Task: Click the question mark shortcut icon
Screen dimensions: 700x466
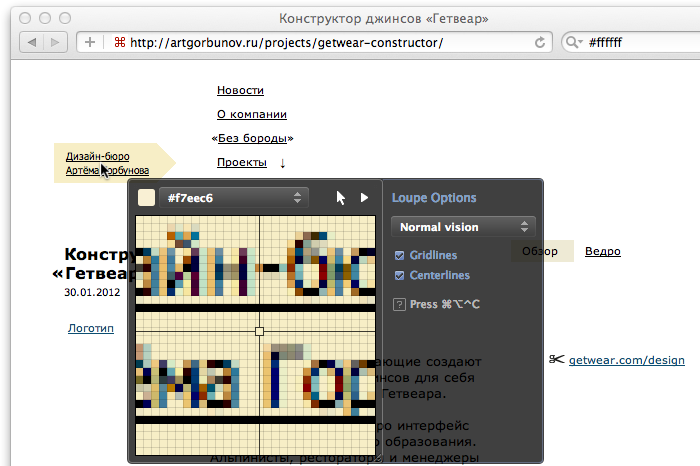Action: (400, 304)
